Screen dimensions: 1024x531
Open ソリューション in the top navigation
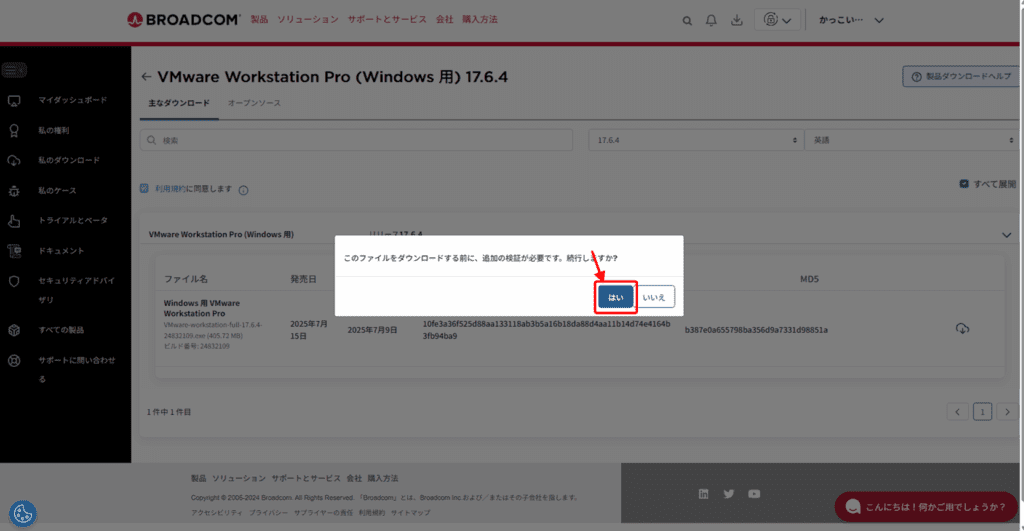tap(308, 20)
